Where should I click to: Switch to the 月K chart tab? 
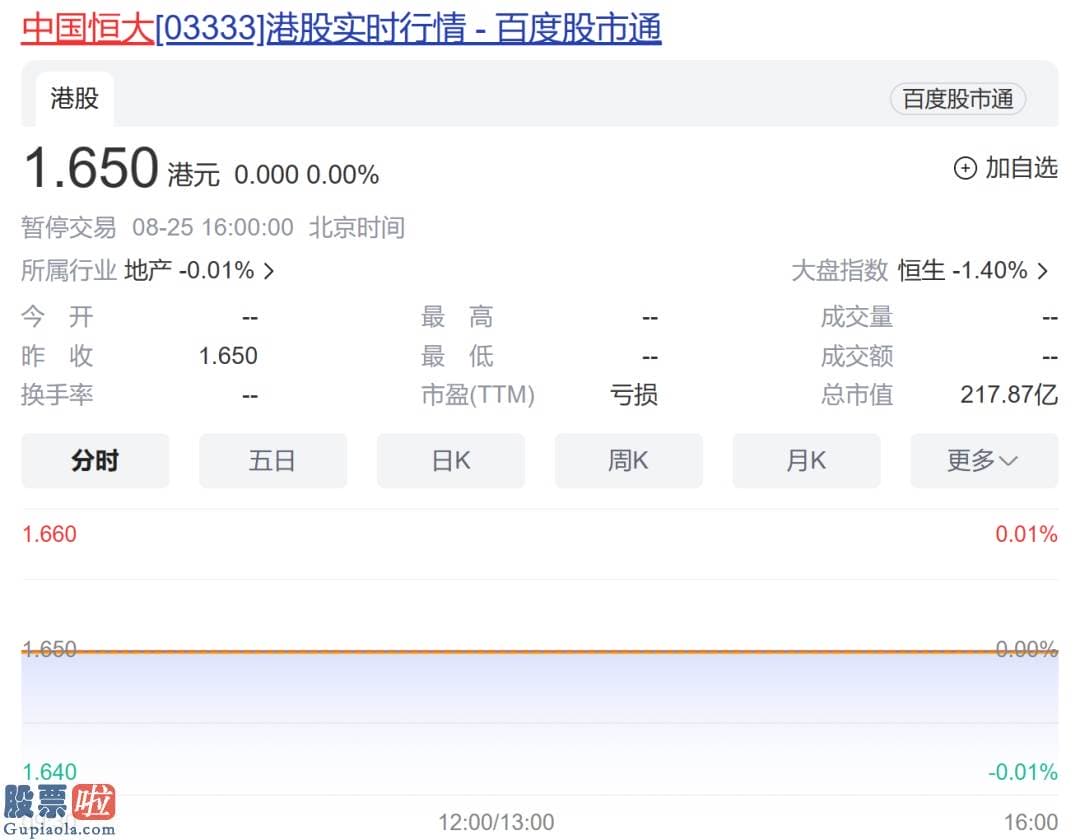[x=806, y=461]
